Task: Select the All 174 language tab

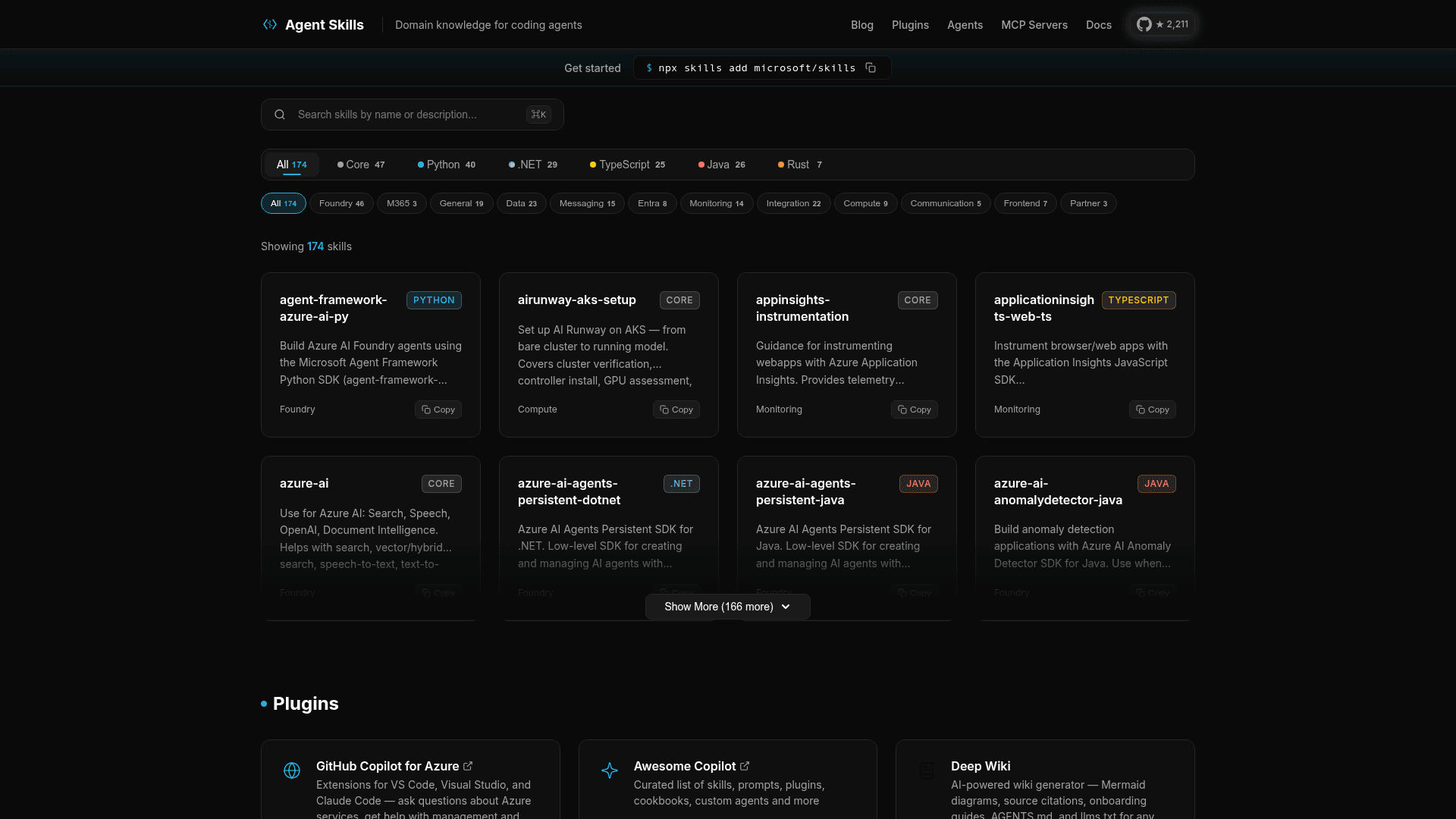Action: [x=292, y=165]
